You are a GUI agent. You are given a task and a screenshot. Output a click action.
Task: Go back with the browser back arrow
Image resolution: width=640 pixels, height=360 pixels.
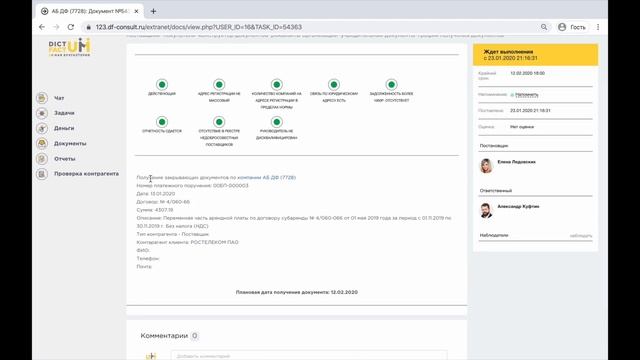click(42, 27)
